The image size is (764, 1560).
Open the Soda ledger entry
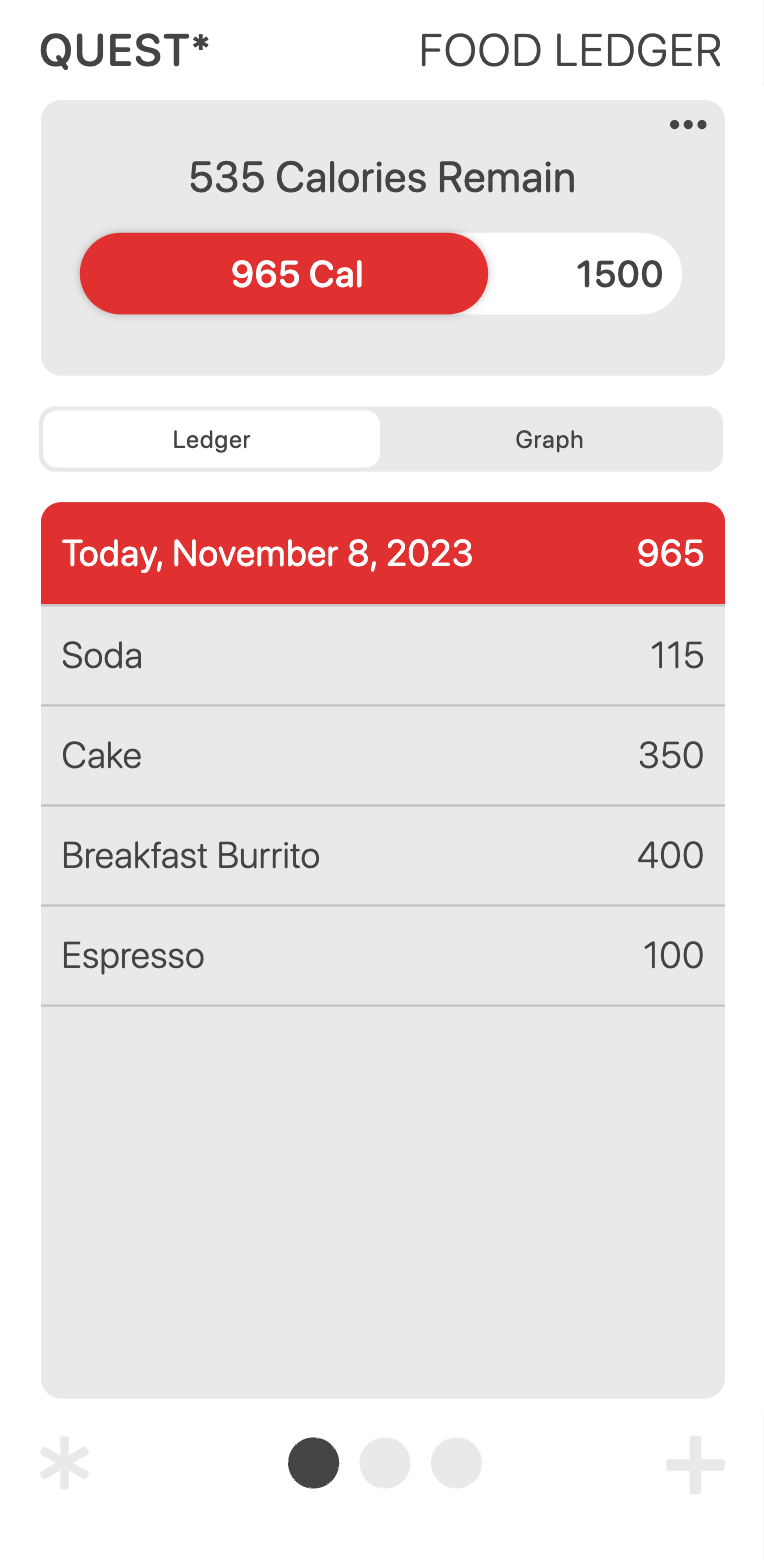[x=382, y=656]
